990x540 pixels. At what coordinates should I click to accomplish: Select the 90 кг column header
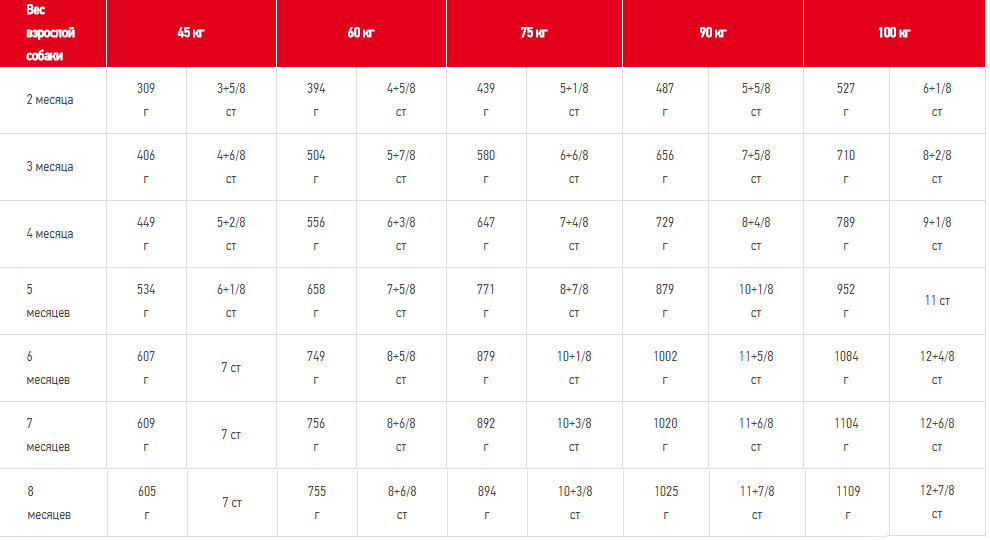tap(712, 33)
